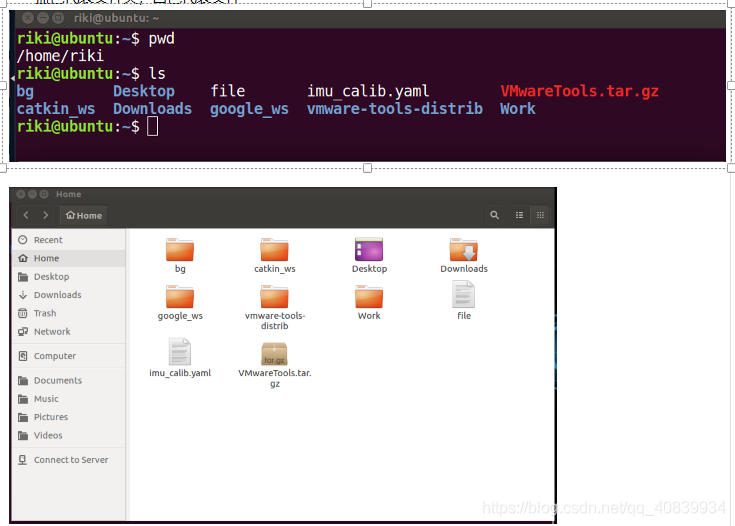Open the bg folder icon
The height and width of the screenshot is (526, 735).
click(x=180, y=249)
